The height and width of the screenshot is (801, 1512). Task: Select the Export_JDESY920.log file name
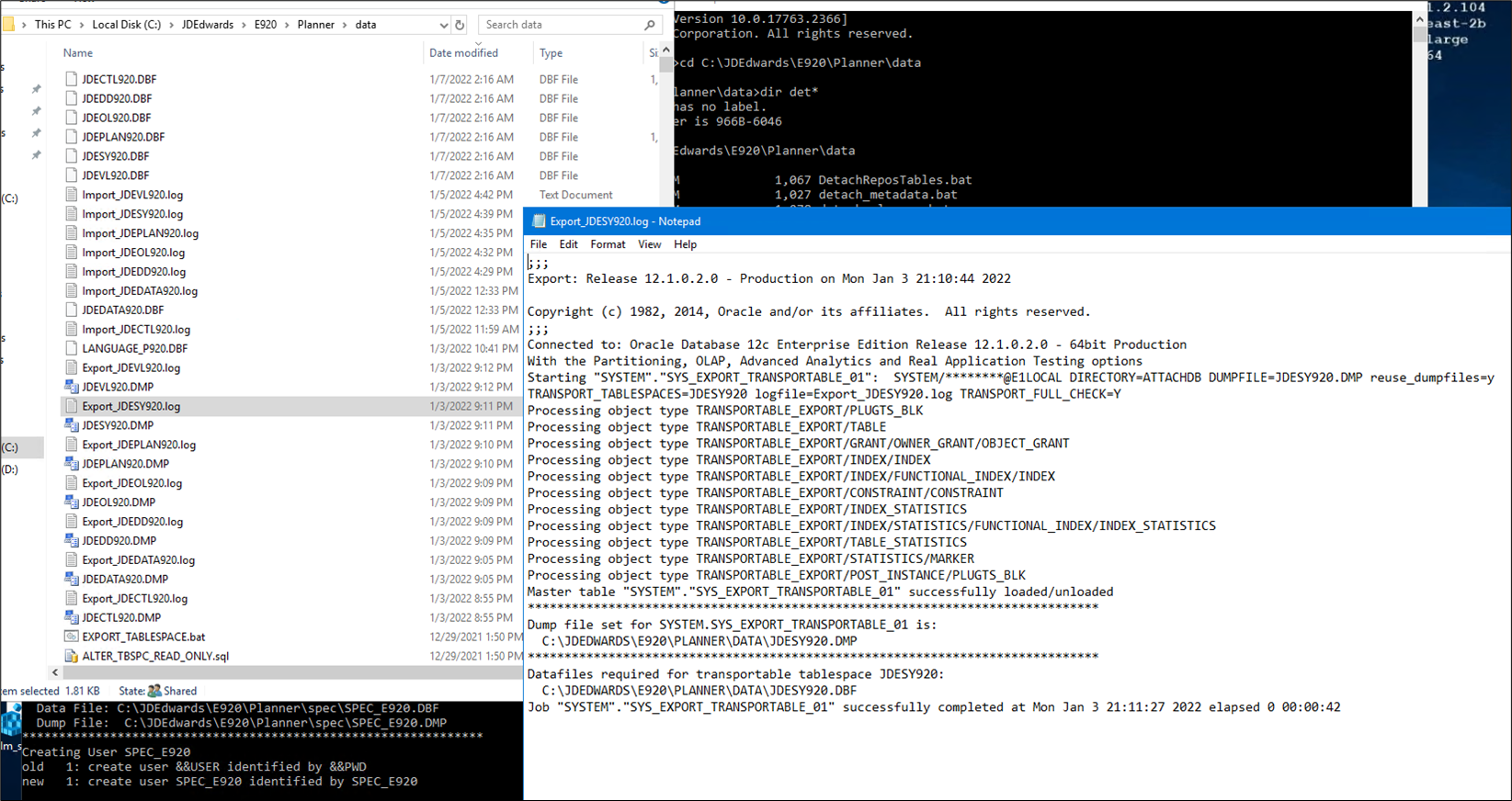(x=131, y=406)
